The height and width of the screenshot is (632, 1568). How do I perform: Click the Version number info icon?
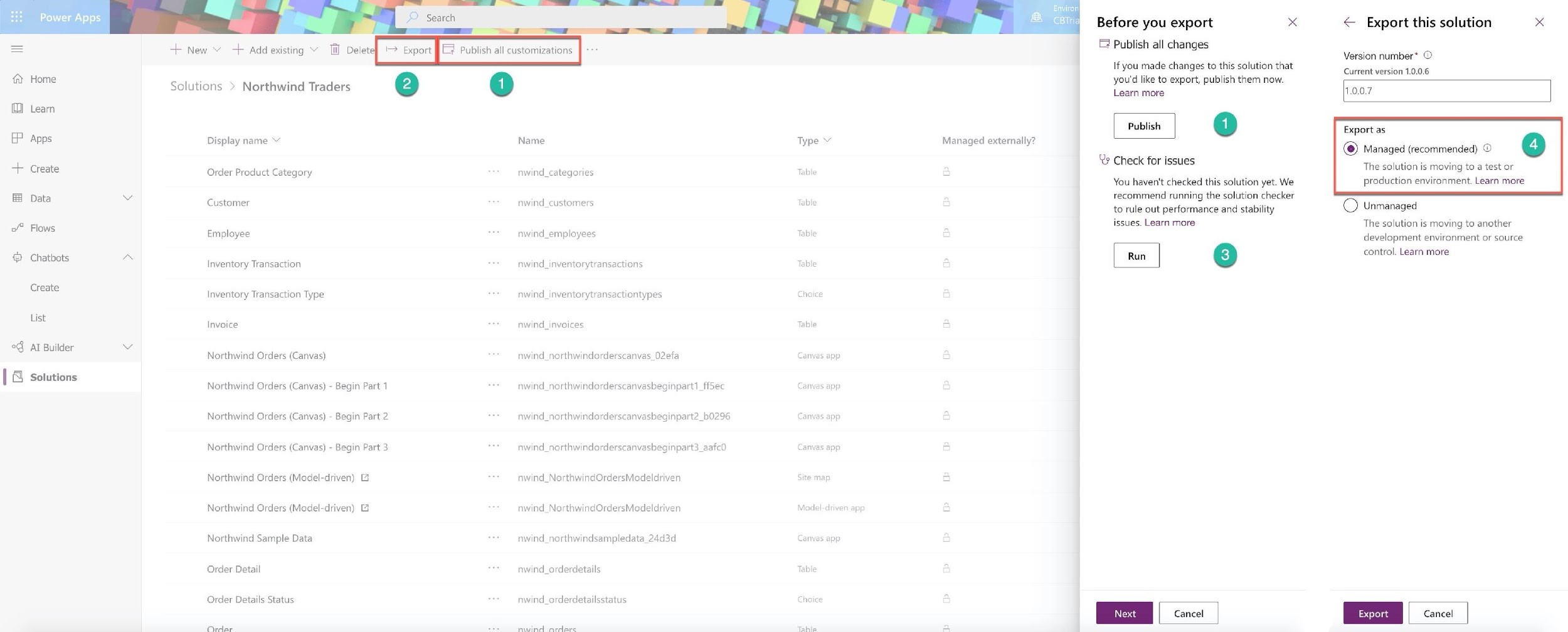click(1428, 55)
